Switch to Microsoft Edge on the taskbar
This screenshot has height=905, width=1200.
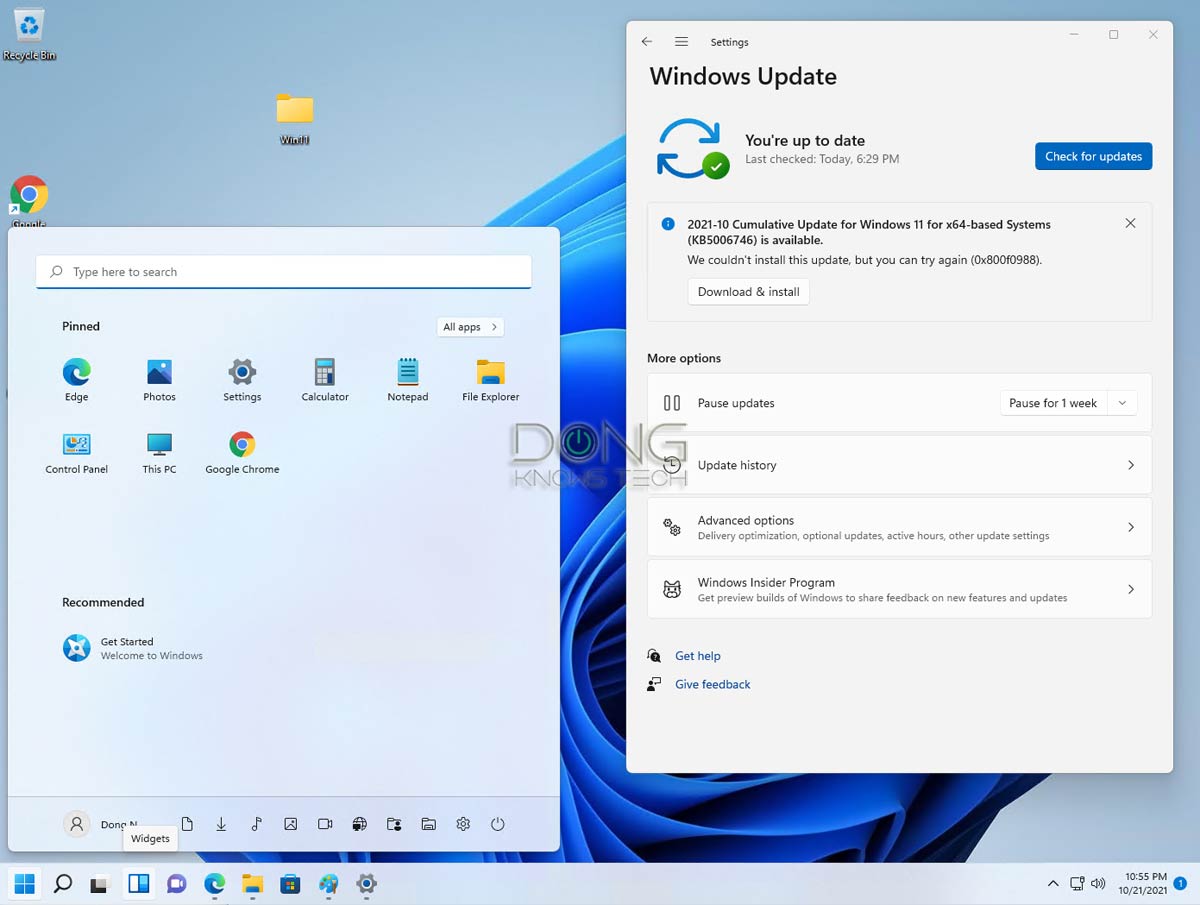click(214, 884)
